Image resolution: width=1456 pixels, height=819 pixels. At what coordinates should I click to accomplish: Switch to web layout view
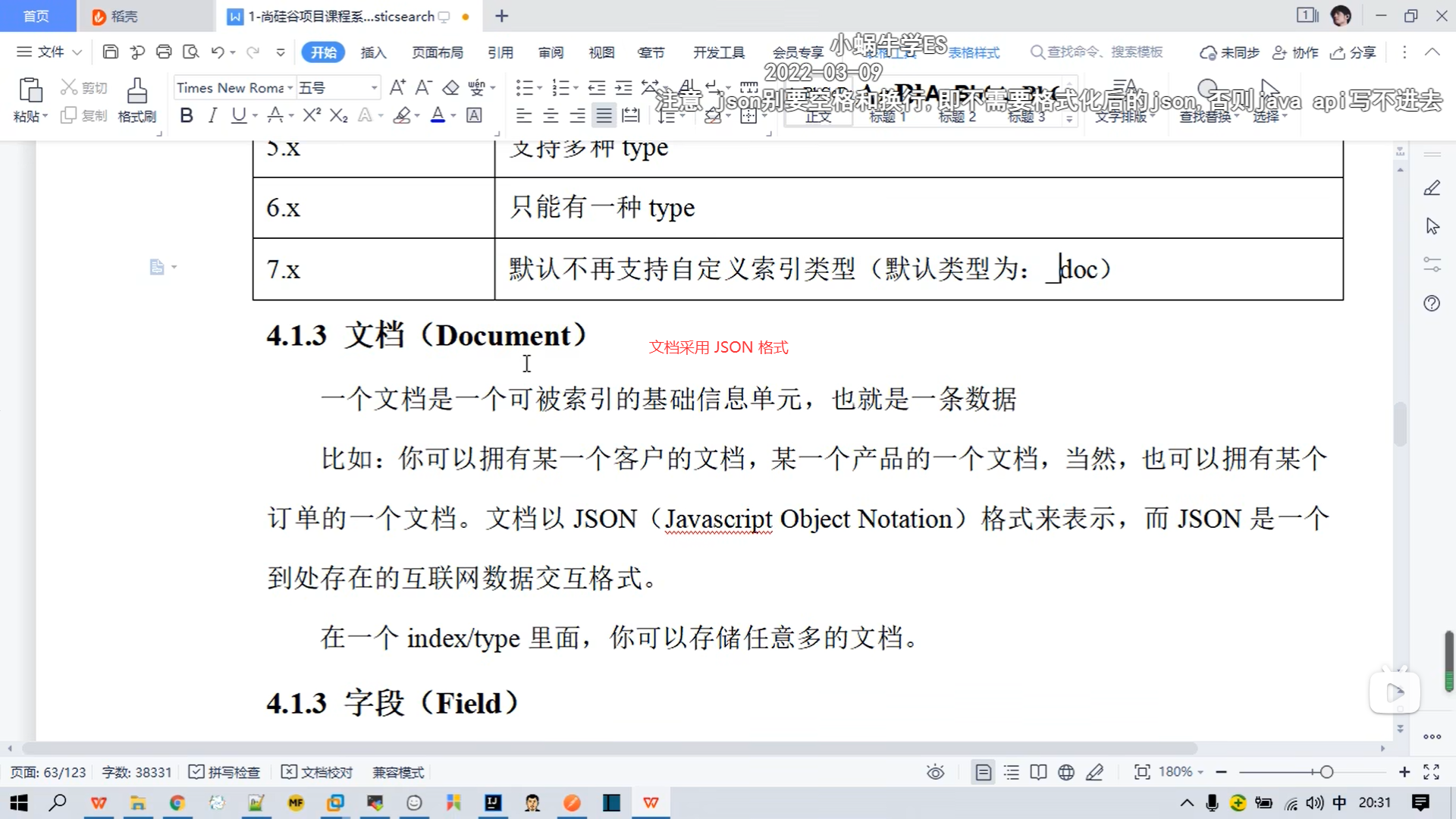click(1066, 772)
